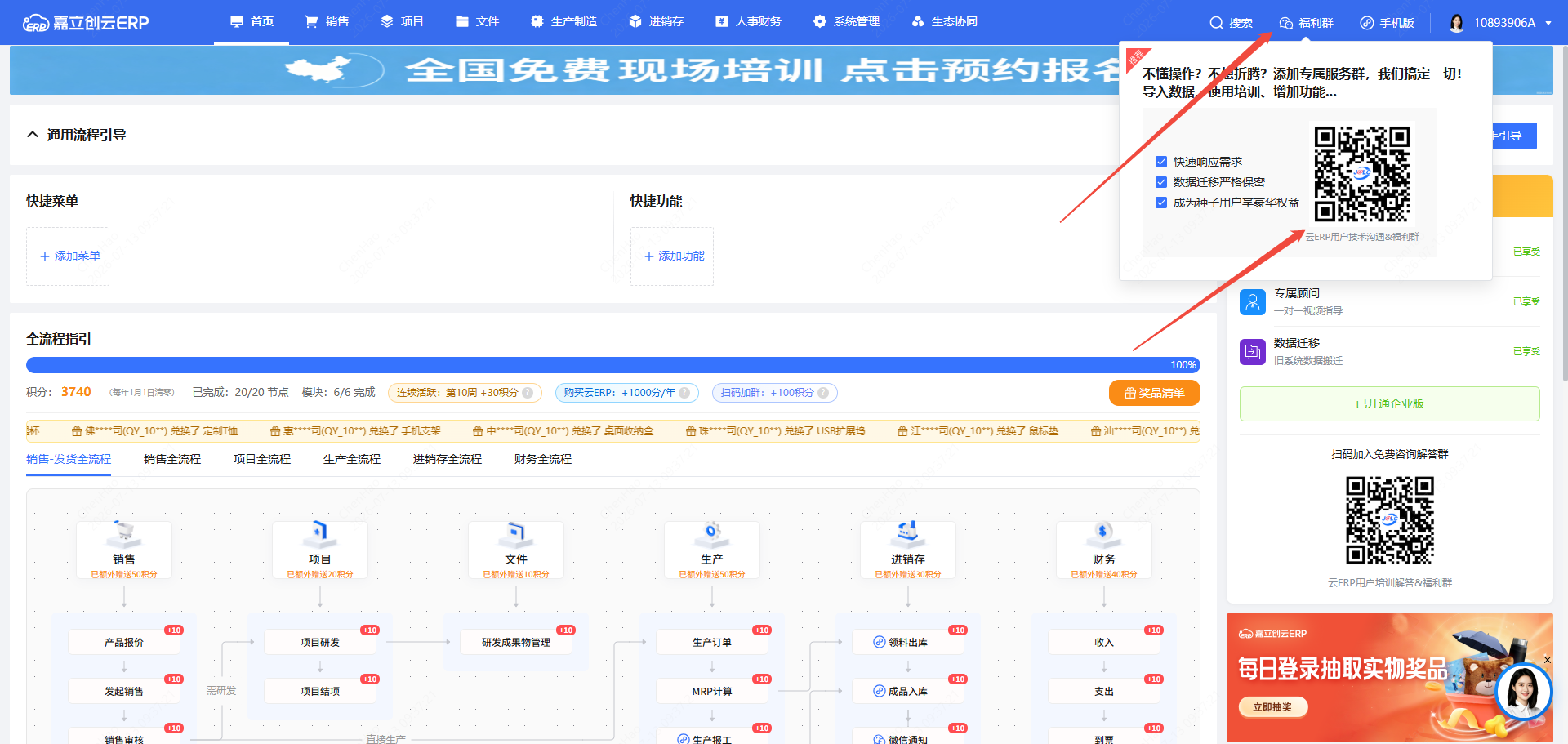
Task: Open the 首页 top menu
Action: [x=252, y=22]
